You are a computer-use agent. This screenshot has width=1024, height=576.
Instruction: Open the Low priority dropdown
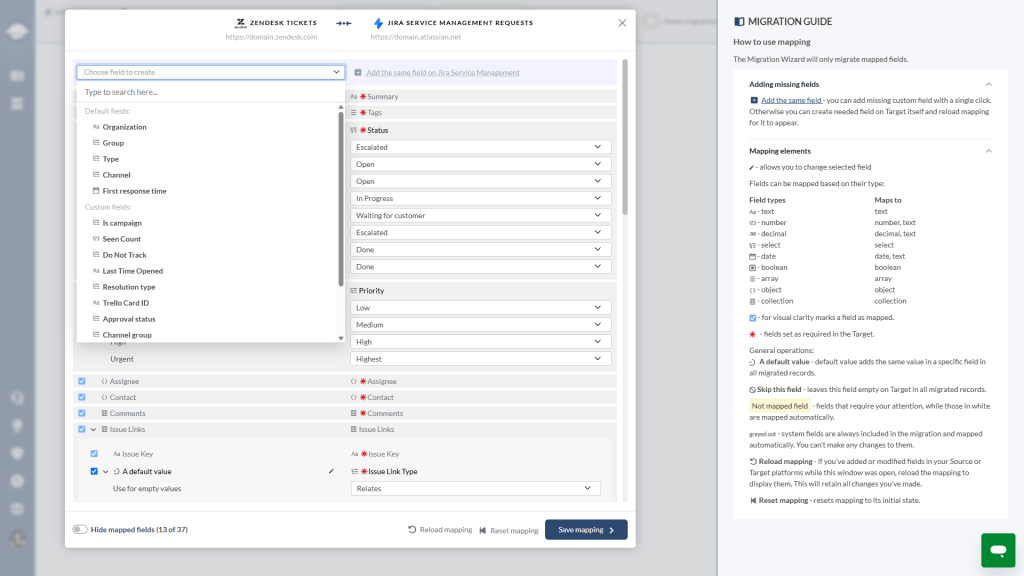pyautogui.click(x=481, y=308)
